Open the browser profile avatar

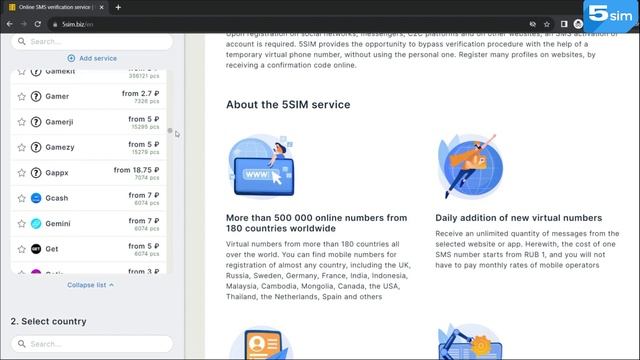(x=578, y=24)
